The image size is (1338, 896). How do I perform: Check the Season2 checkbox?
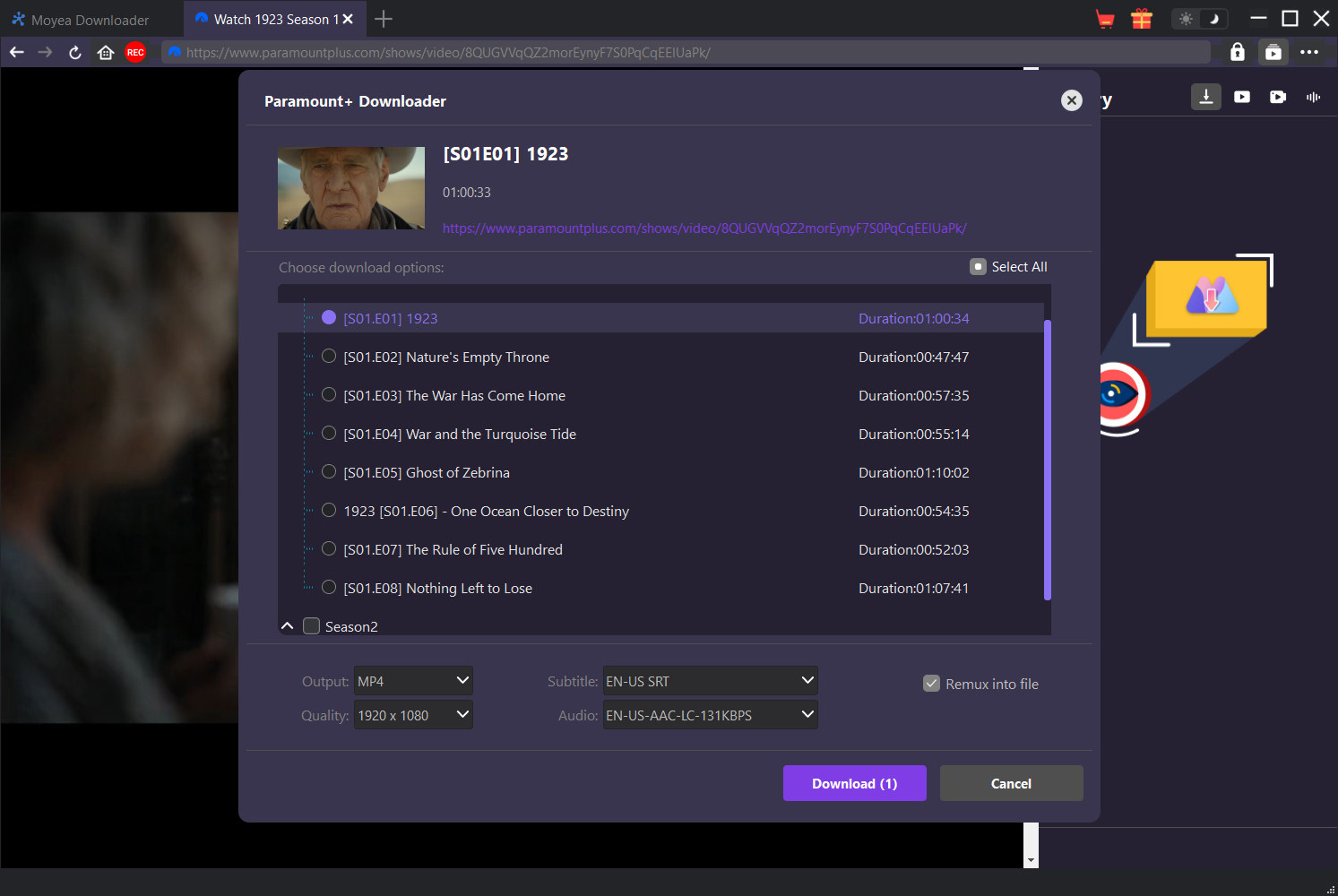click(x=312, y=625)
